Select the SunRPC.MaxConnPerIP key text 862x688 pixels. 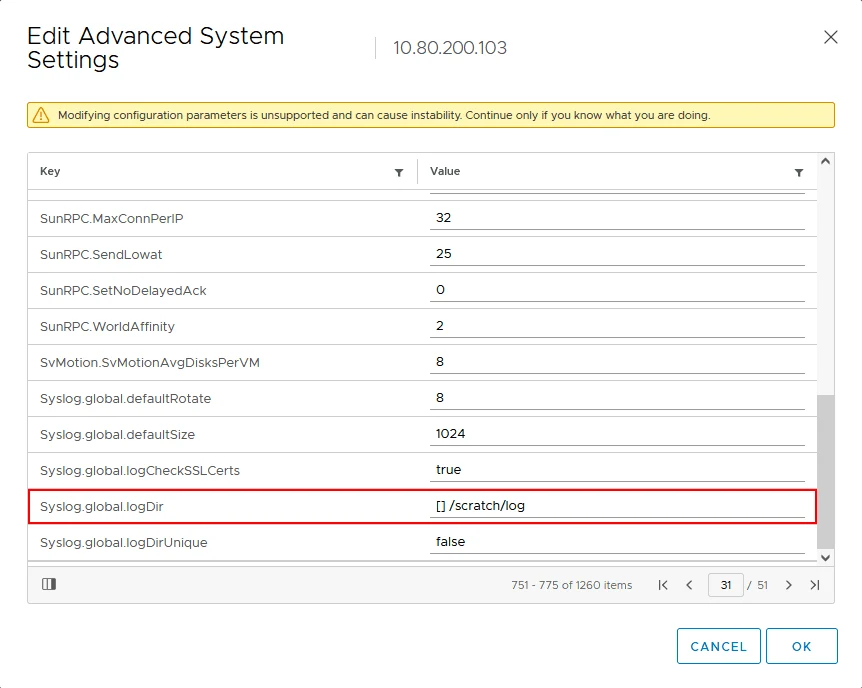[112, 219]
